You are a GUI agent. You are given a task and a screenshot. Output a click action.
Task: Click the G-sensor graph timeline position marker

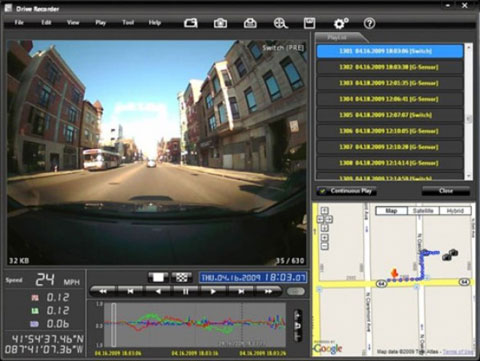(114, 325)
